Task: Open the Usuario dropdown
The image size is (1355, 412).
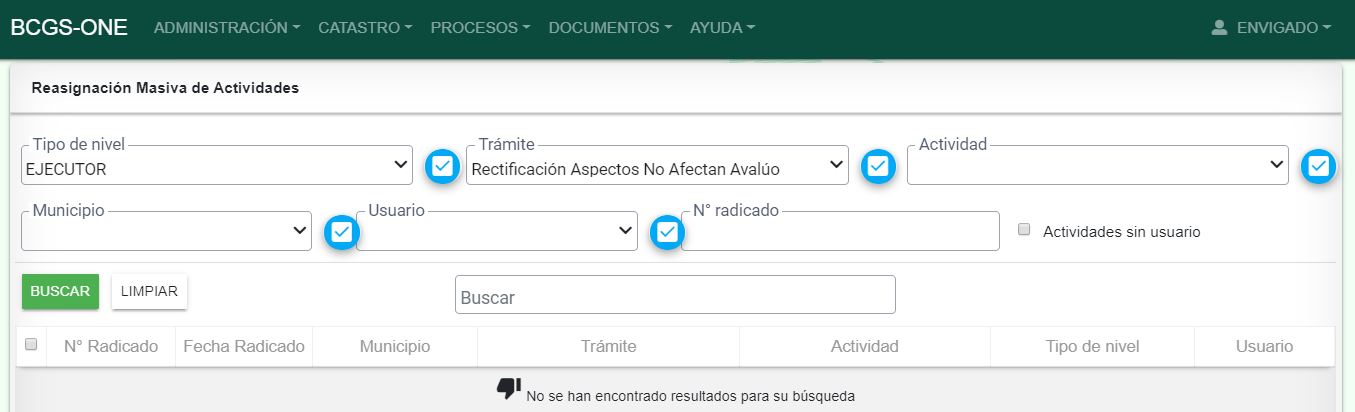Action: click(497, 231)
